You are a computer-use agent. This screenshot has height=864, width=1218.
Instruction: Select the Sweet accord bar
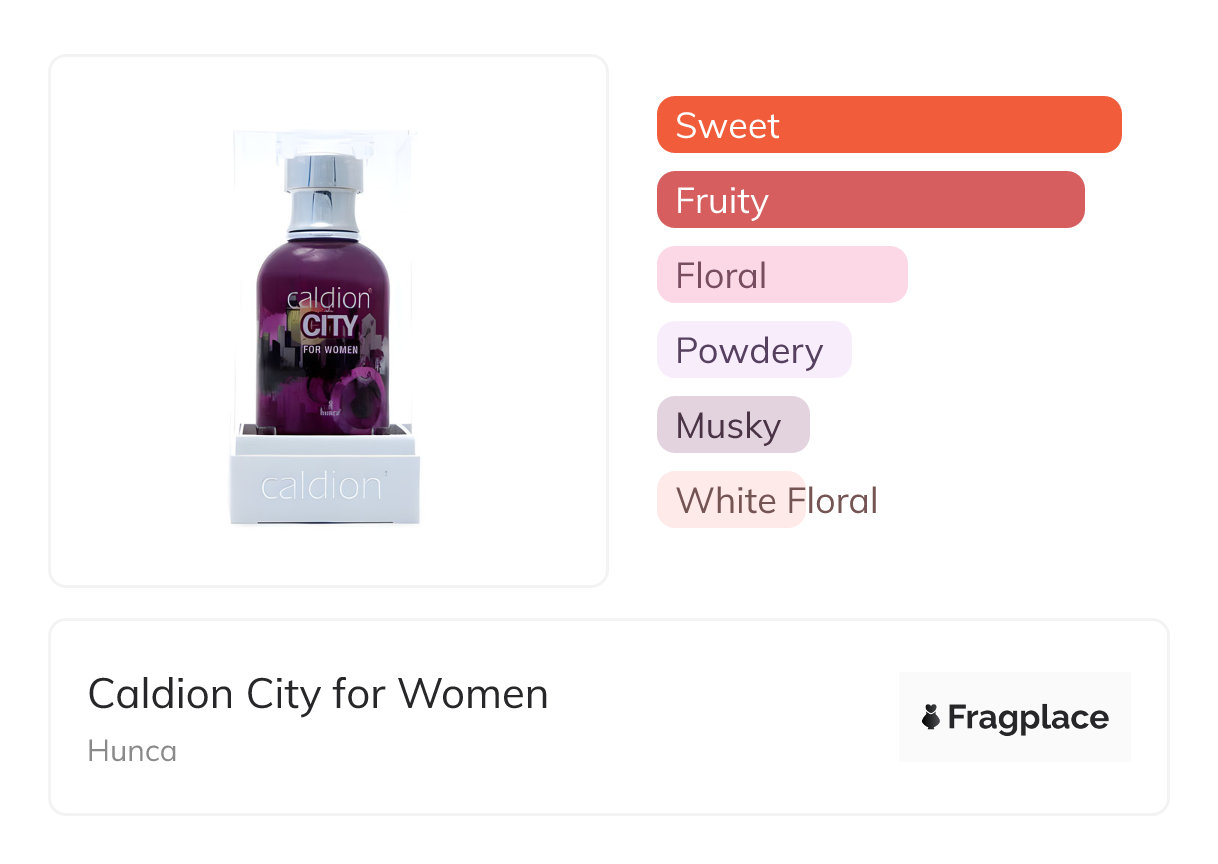(x=889, y=125)
